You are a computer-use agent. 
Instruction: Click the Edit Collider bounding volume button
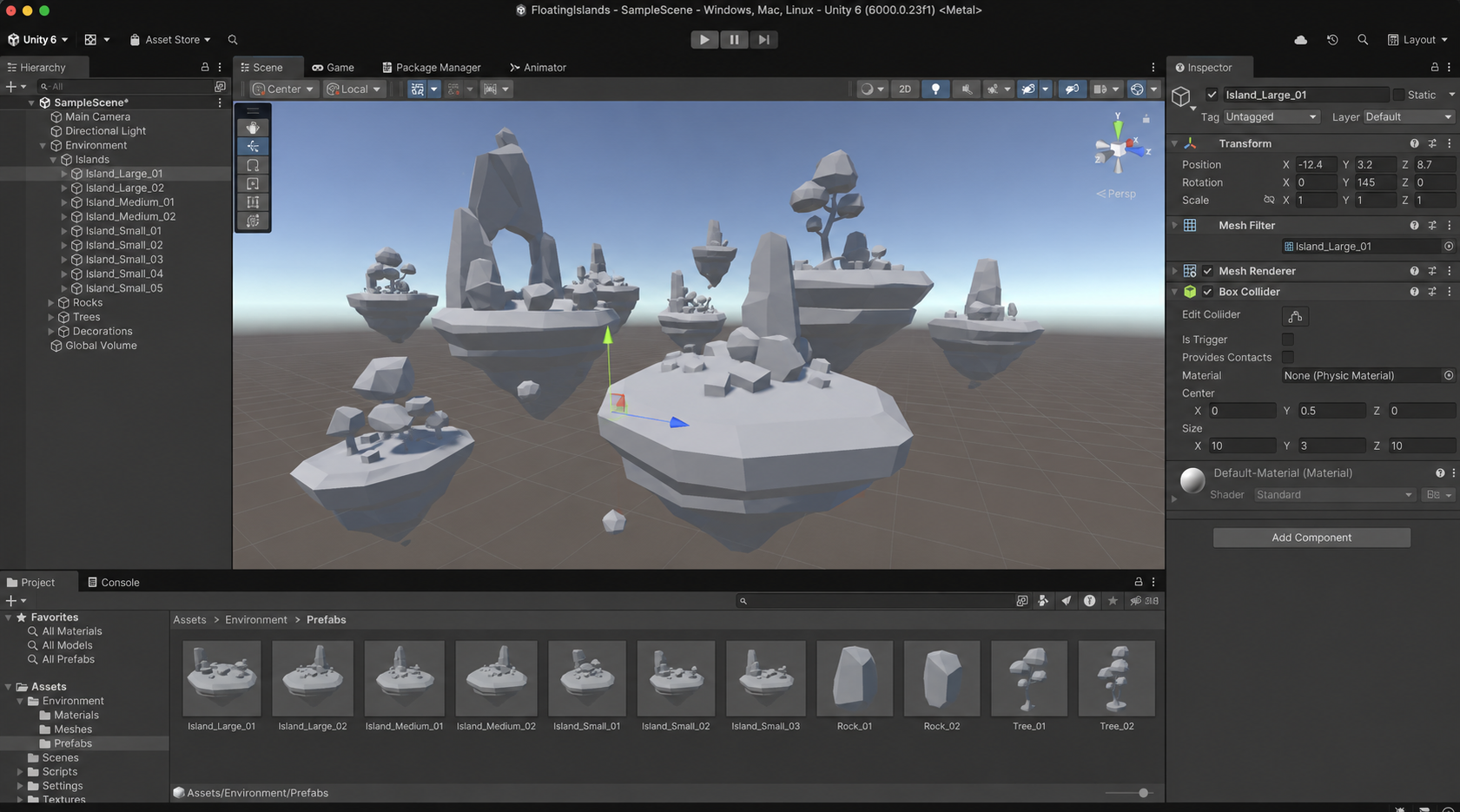click(x=1295, y=316)
